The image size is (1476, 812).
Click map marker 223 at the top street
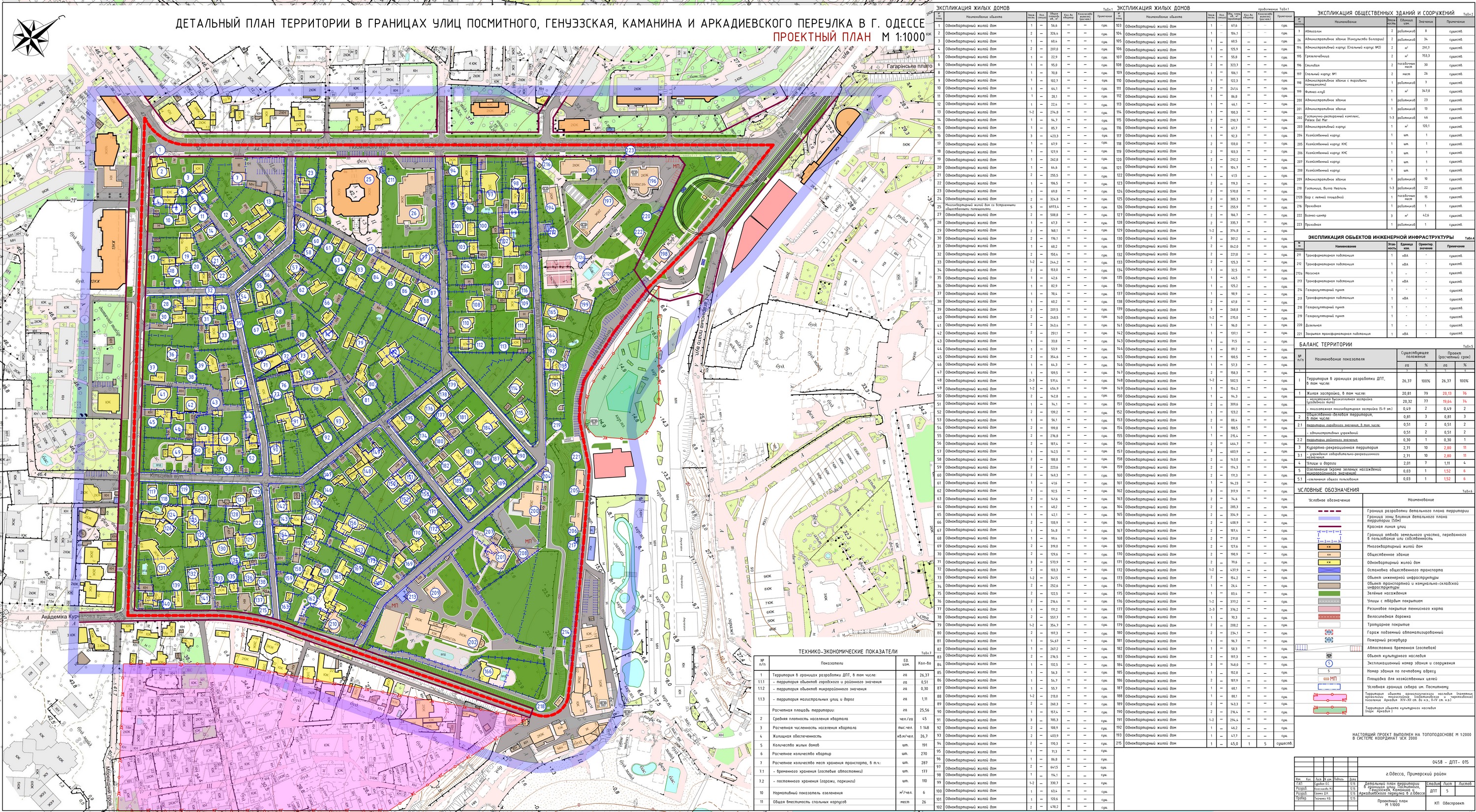coord(630,150)
